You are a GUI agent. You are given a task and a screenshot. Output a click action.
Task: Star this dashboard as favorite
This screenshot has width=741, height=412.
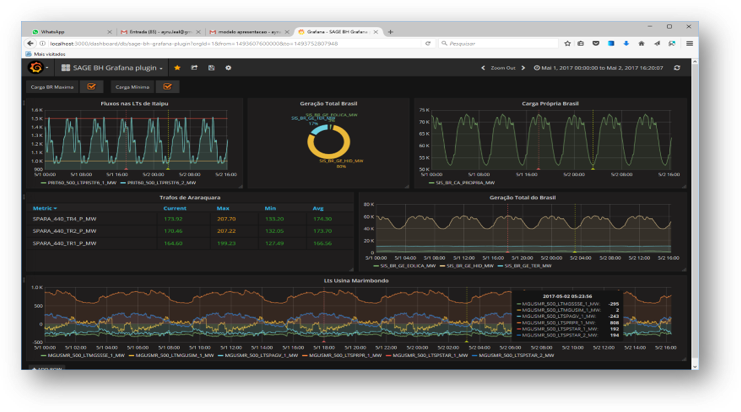pyautogui.click(x=178, y=68)
